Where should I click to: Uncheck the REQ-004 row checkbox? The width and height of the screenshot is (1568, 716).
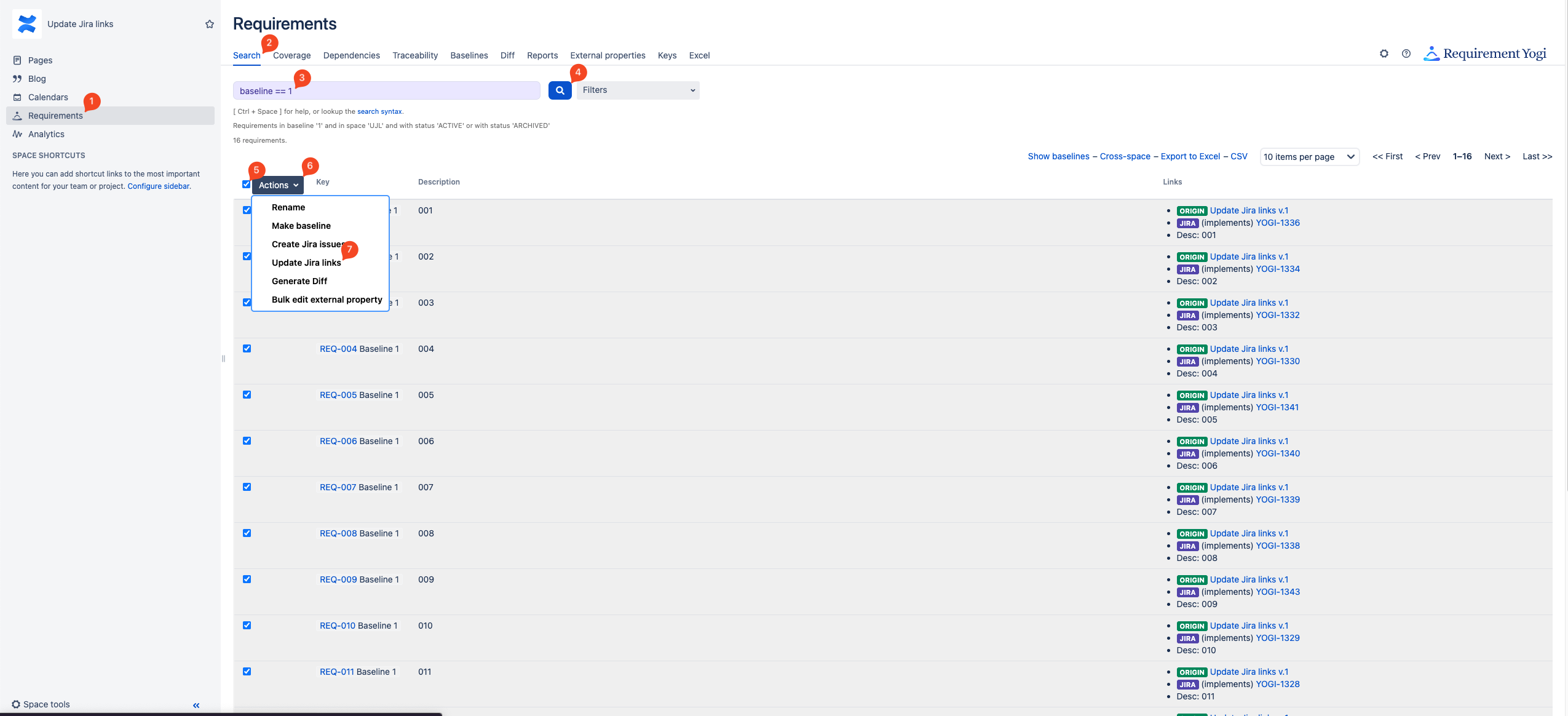pyautogui.click(x=247, y=349)
